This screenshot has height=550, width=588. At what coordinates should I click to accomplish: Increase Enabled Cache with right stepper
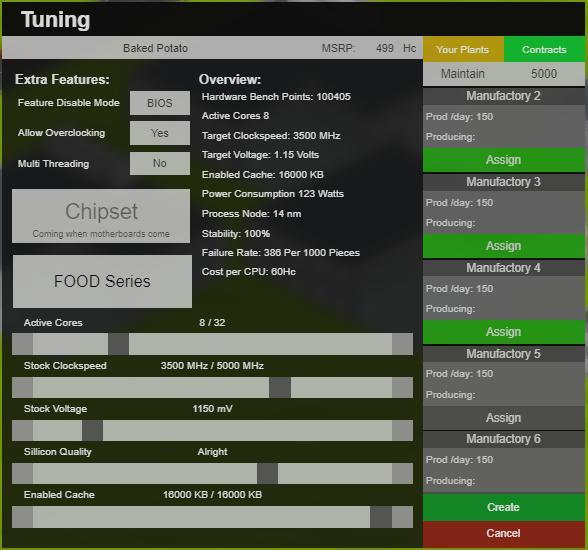click(x=402, y=517)
